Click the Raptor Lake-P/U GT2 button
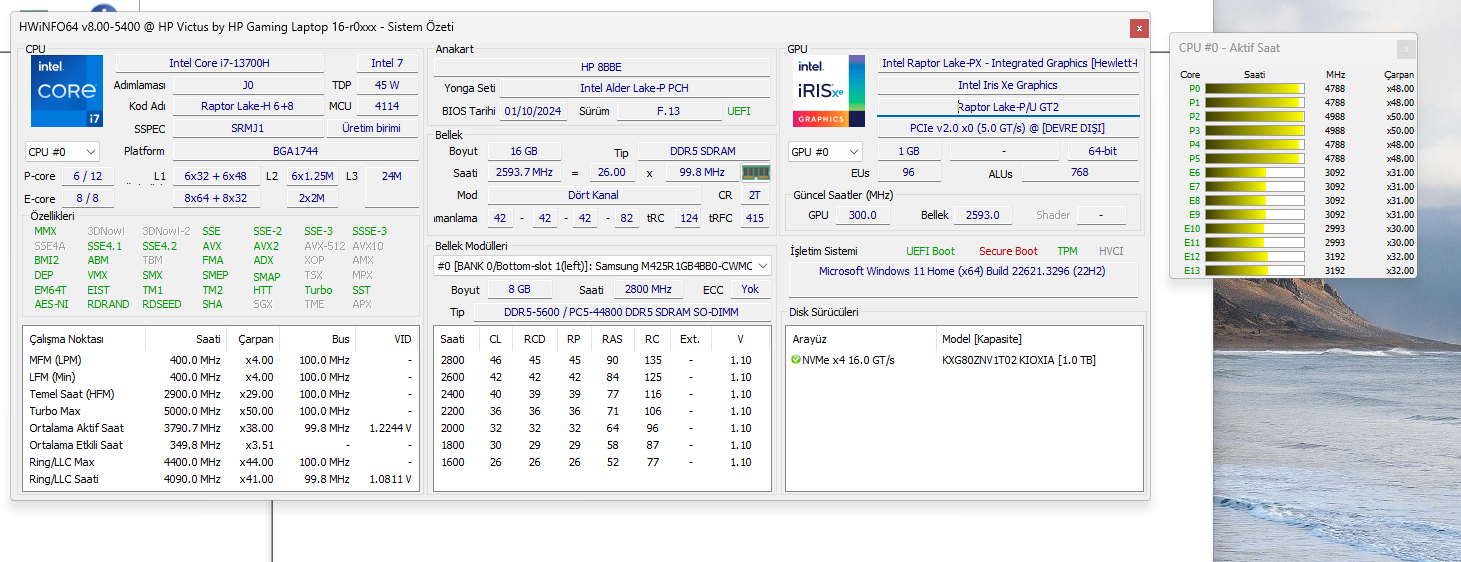The height and width of the screenshot is (562, 1461). [x=1008, y=107]
